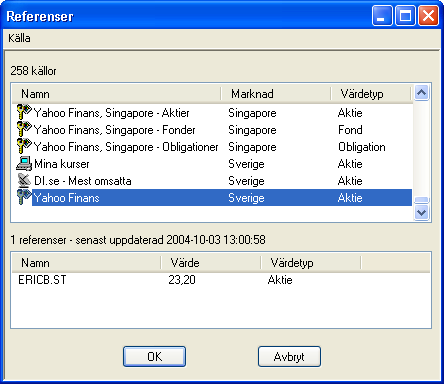Click Sverige cell in Mina kurser row

(x=246, y=164)
